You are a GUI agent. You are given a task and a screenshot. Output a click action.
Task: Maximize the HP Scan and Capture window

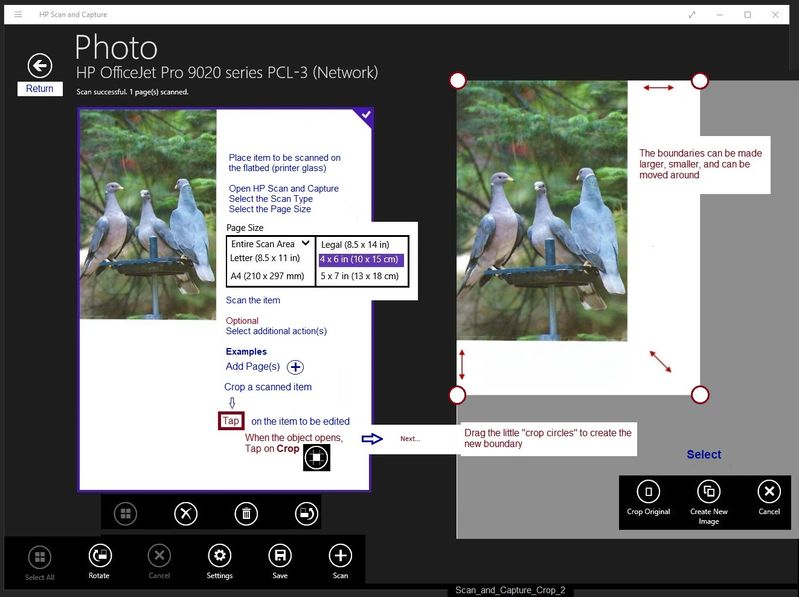(748, 15)
